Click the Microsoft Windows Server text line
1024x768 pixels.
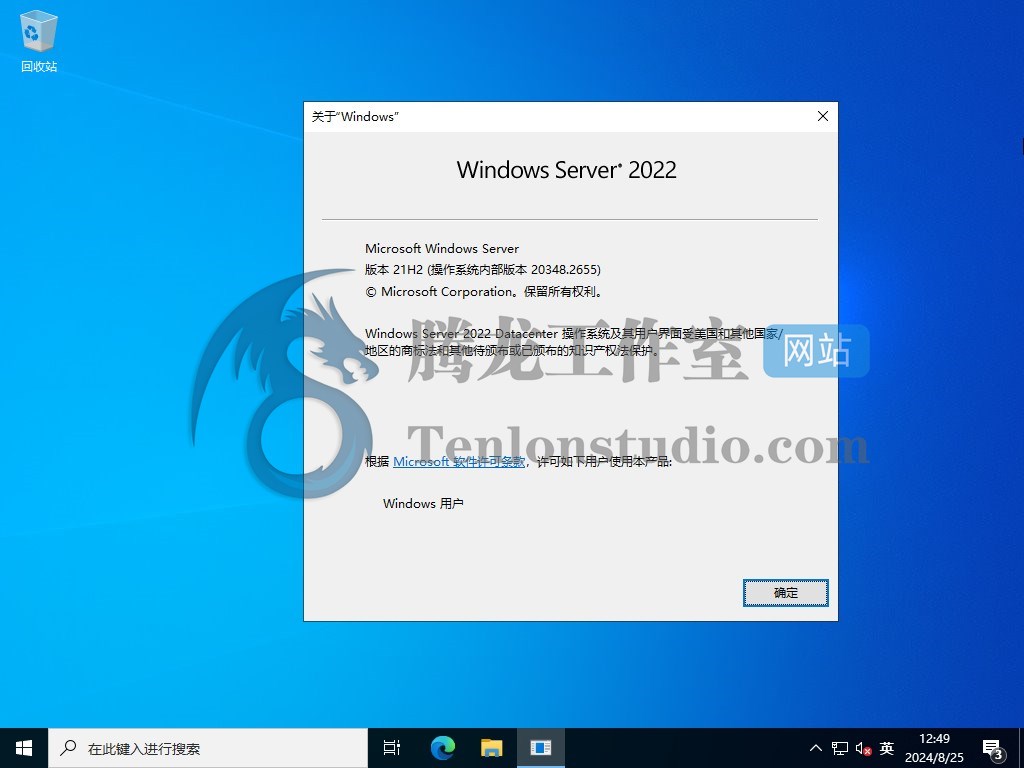coord(441,248)
